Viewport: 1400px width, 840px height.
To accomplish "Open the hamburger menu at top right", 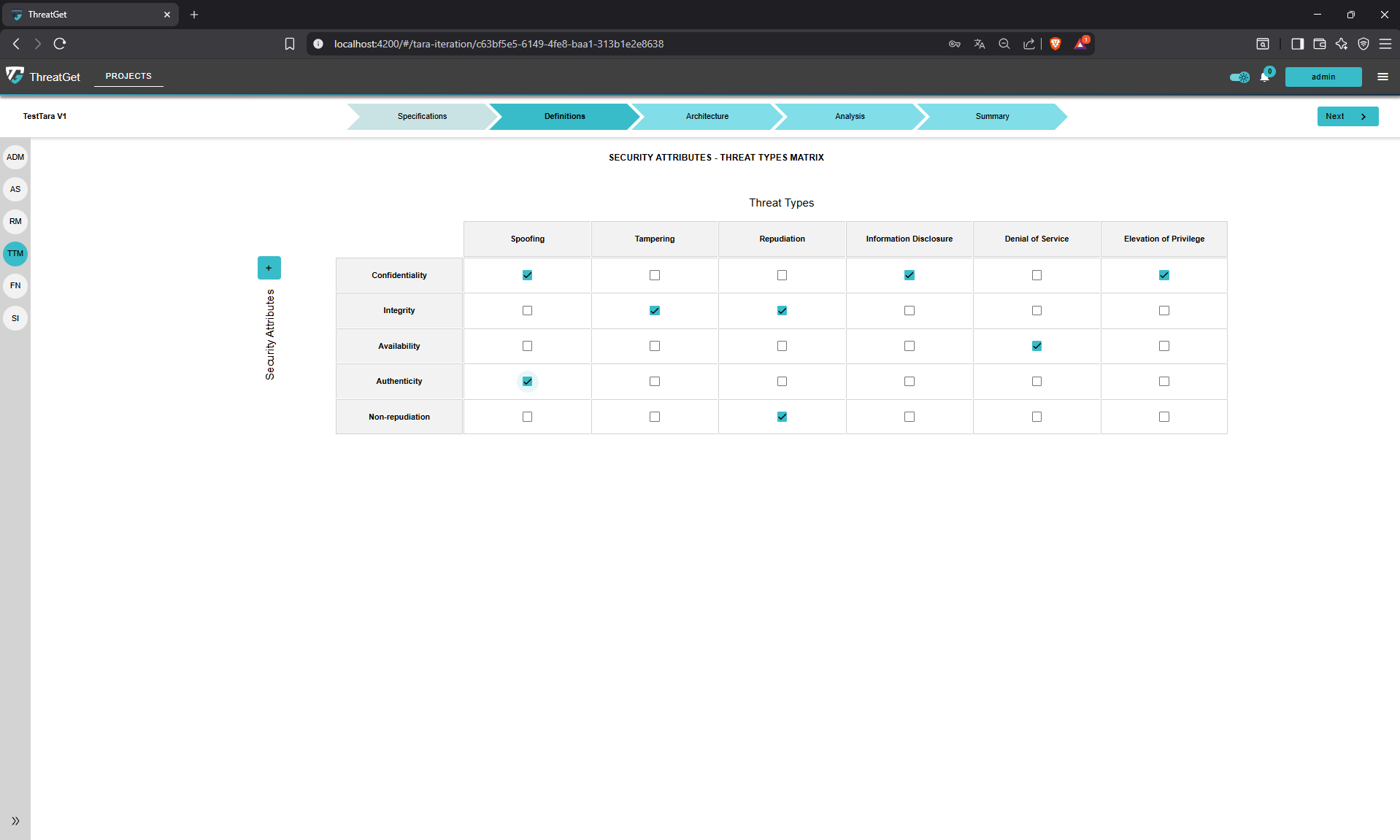I will 1382,77.
